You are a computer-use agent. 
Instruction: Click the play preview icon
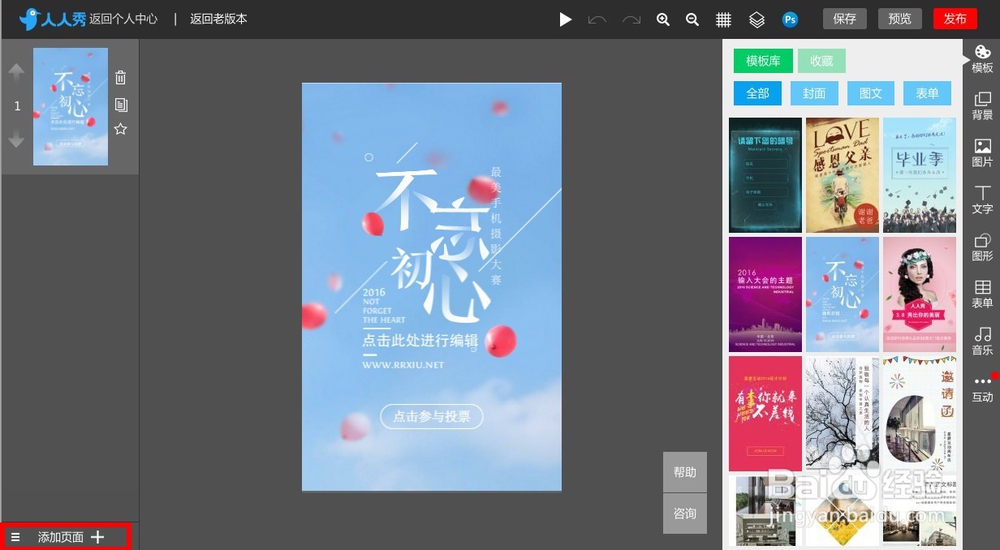point(565,20)
